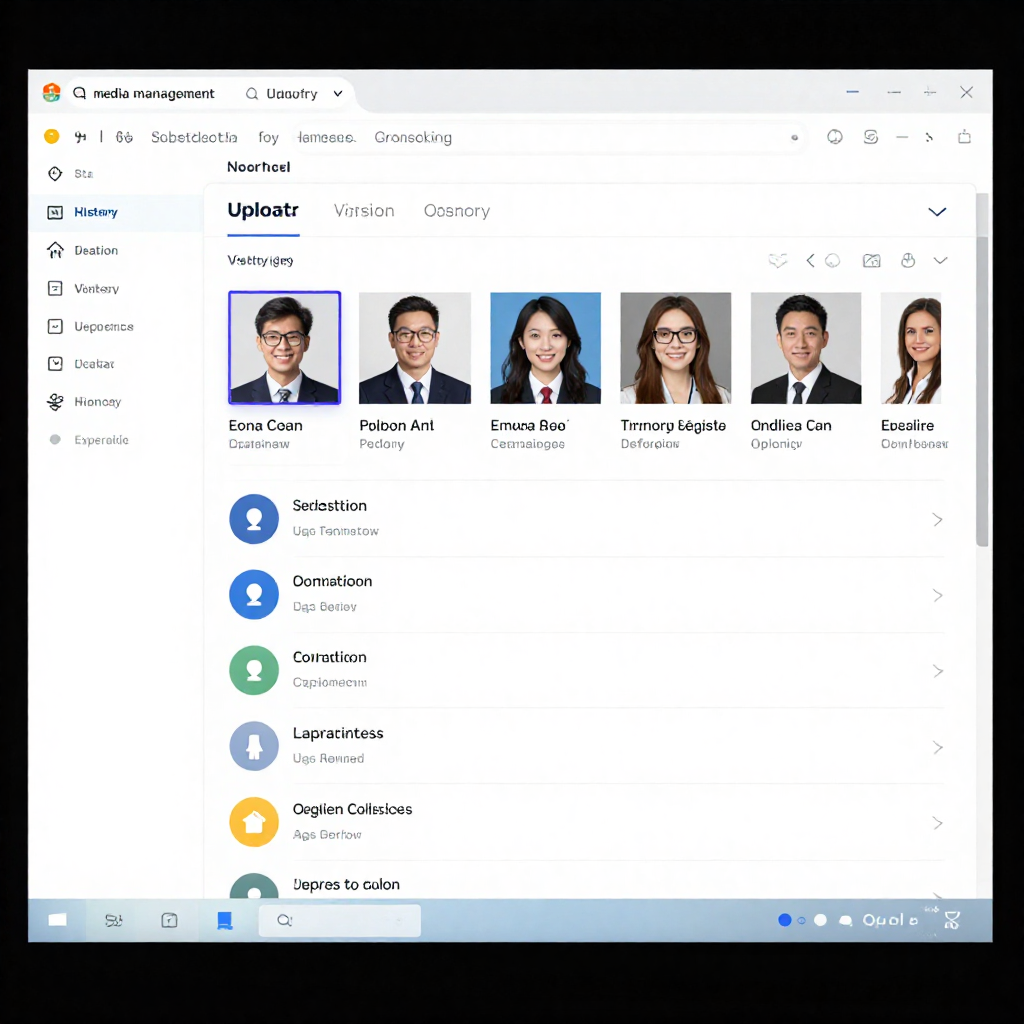The height and width of the screenshot is (1024, 1024).
Task: Click the image icon in Vsattyigey toolbar
Action: click(871, 261)
